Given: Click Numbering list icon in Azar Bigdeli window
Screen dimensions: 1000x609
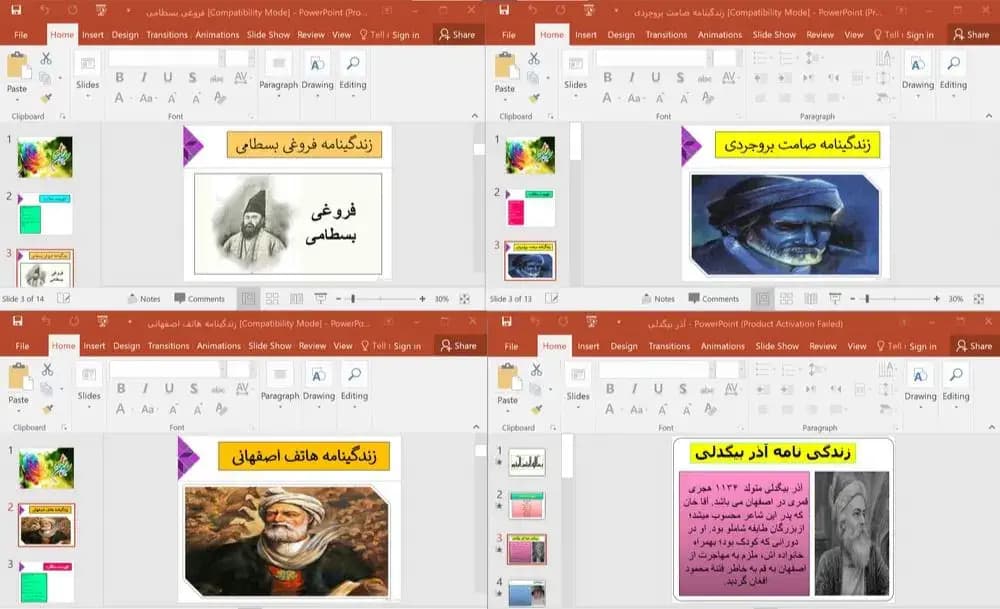Looking at the screenshot, I should (788, 369).
